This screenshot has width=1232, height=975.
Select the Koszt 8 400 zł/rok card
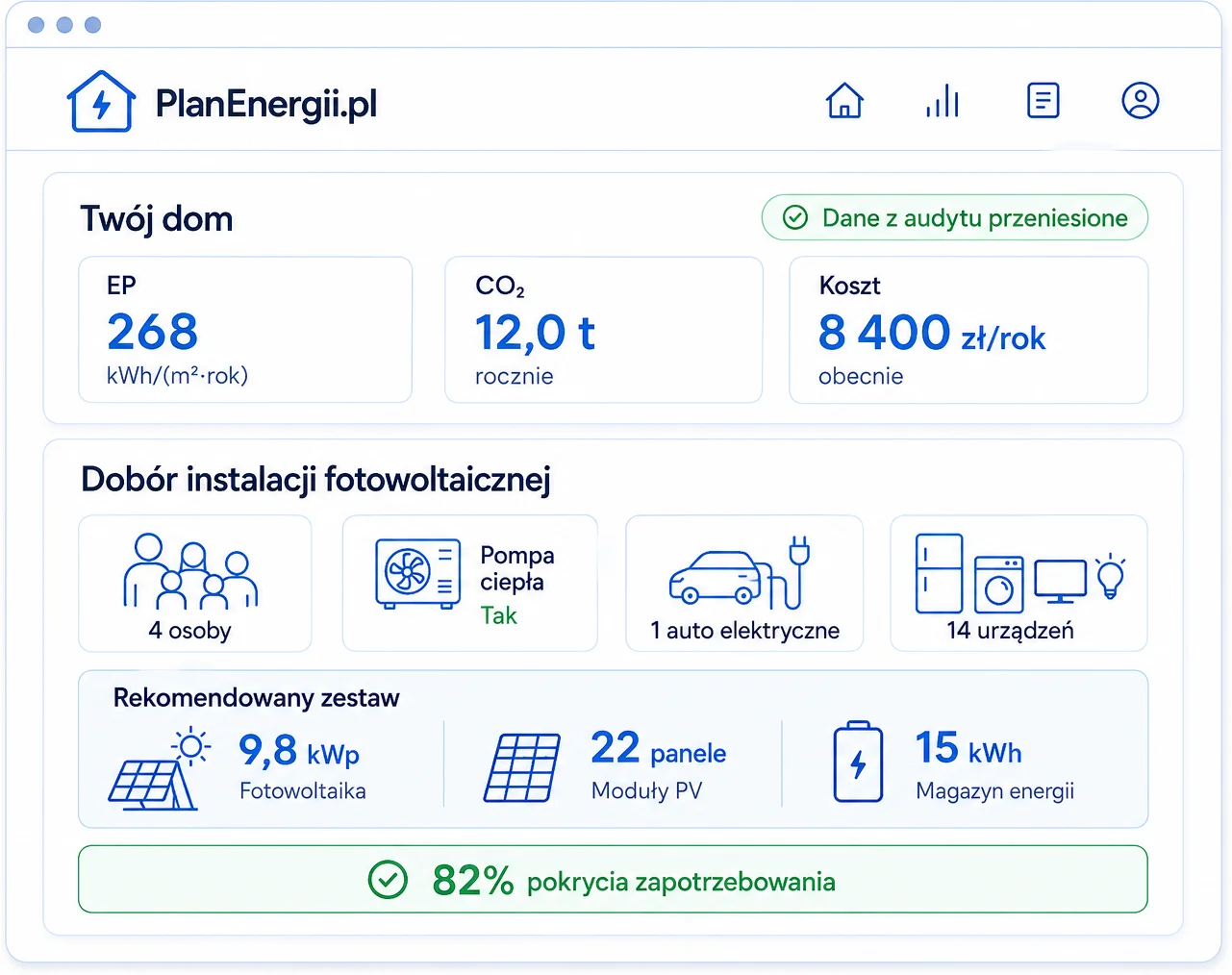(x=968, y=330)
